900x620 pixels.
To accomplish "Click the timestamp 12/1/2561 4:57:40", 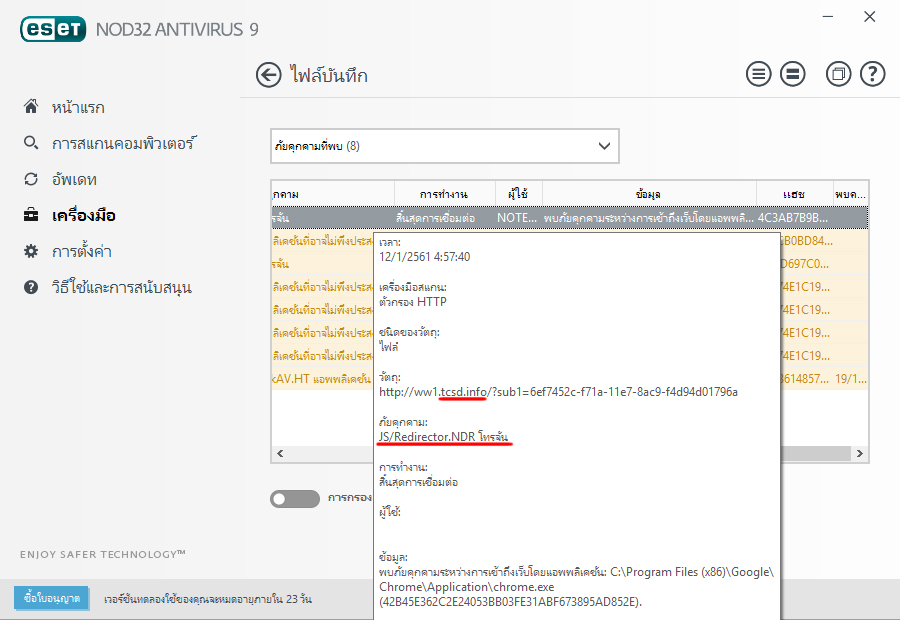I will pyautogui.click(x=425, y=257).
